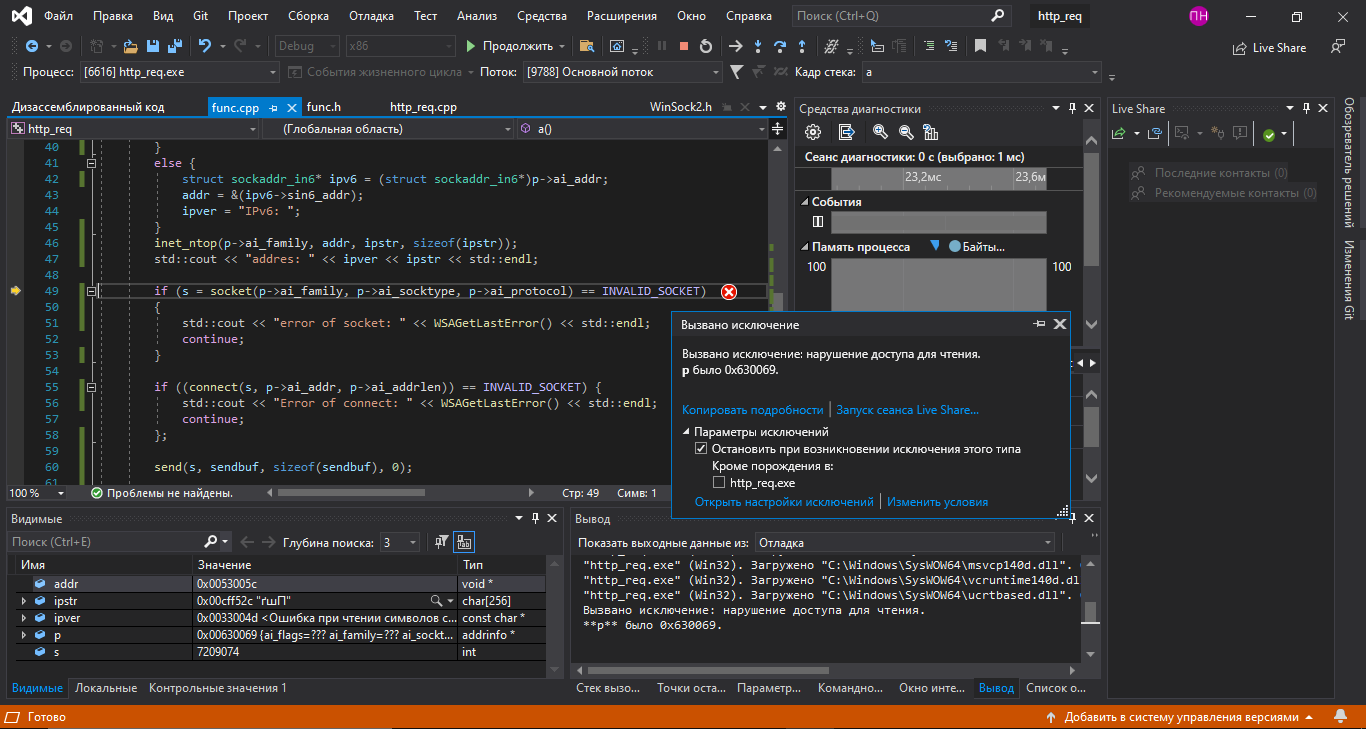Click the red exception error icon on line 49
Screen dimensions: 1366x729
[729, 291]
